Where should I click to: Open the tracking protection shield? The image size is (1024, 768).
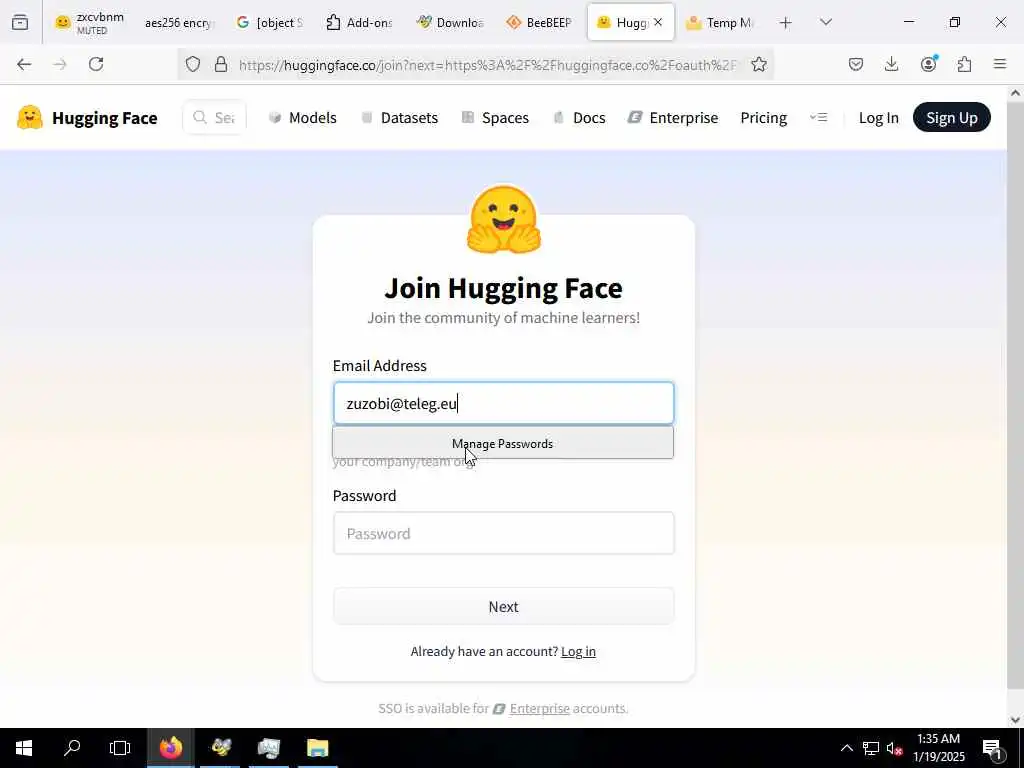point(193,64)
